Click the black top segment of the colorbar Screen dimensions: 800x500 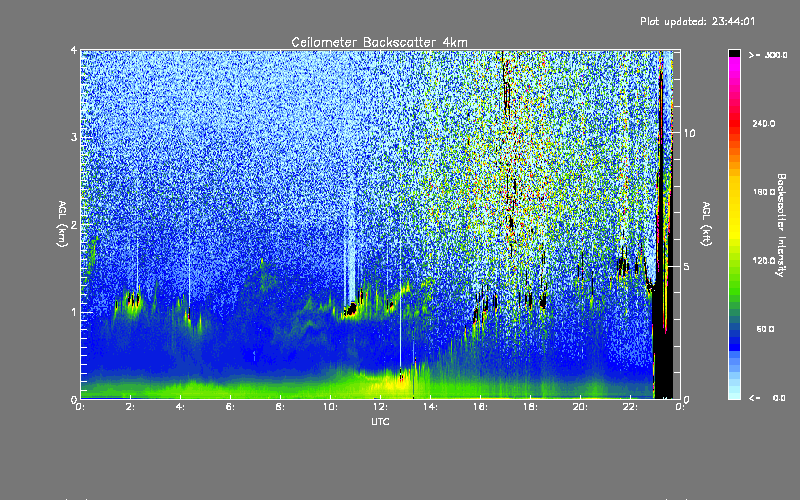[x=734, y=53]
